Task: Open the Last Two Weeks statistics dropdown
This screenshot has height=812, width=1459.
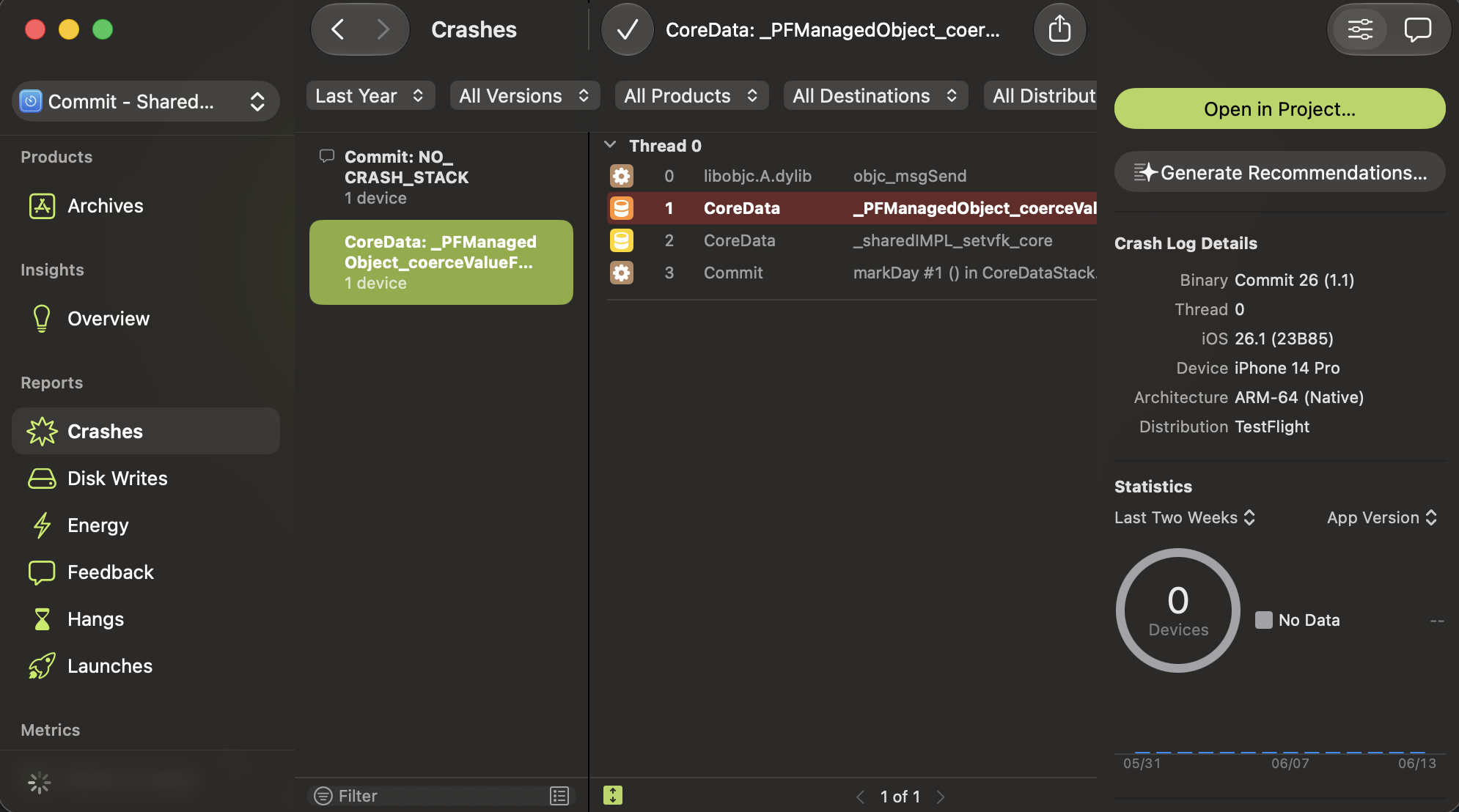Action: click(1185, 517)
